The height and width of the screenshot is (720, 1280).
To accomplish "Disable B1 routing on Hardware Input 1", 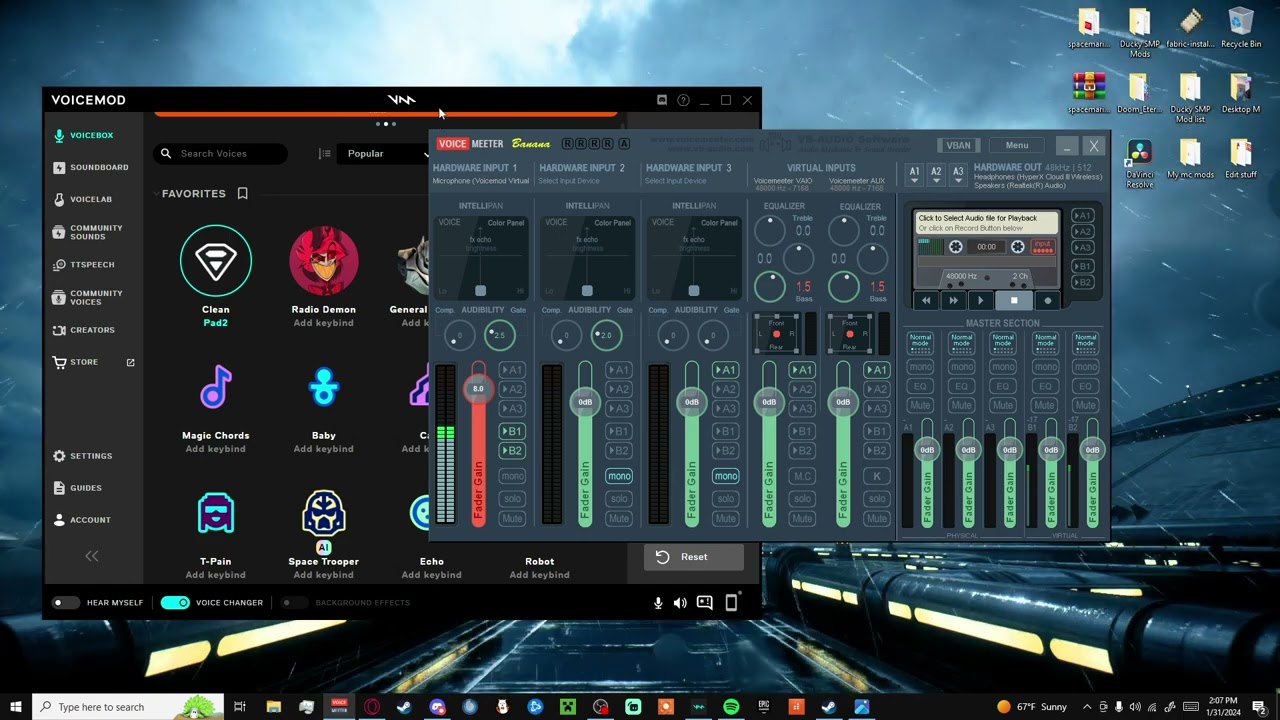I will point(512,431).
